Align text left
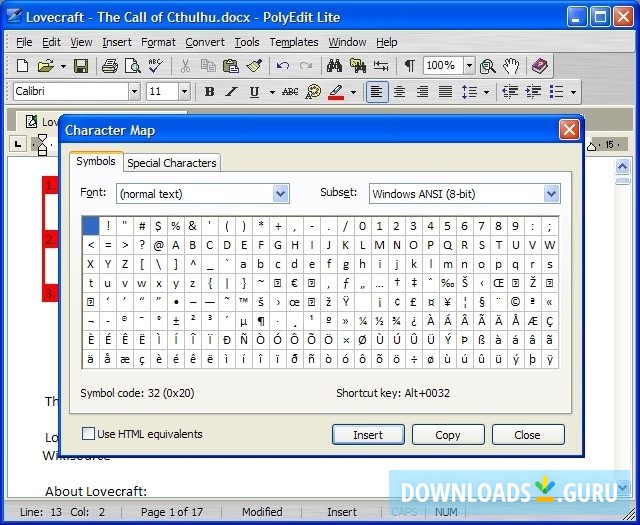 tap(377, 92)
